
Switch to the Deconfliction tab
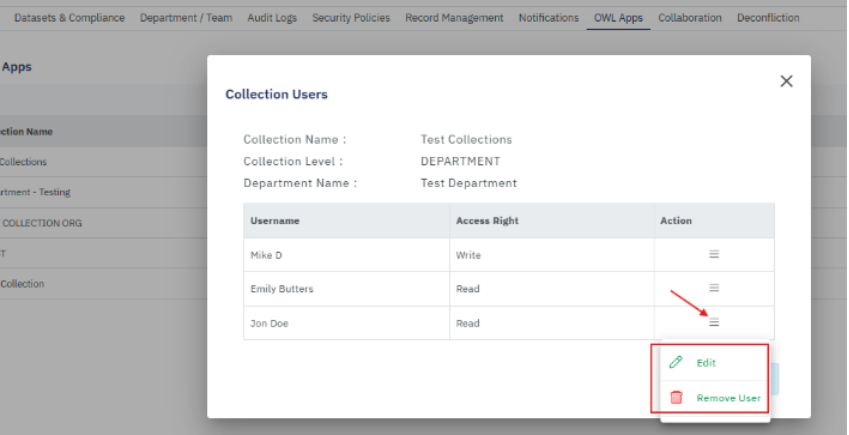point(768,18)
